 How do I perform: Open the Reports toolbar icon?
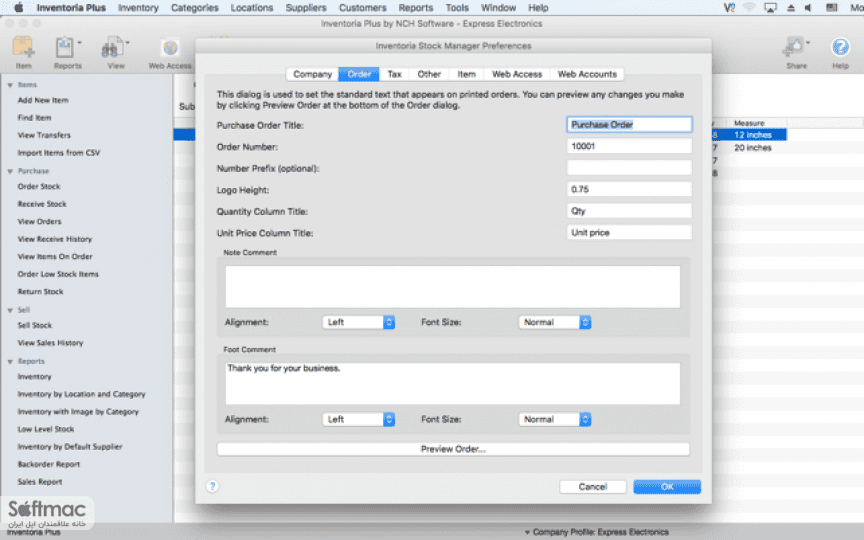tap(64, 47)
